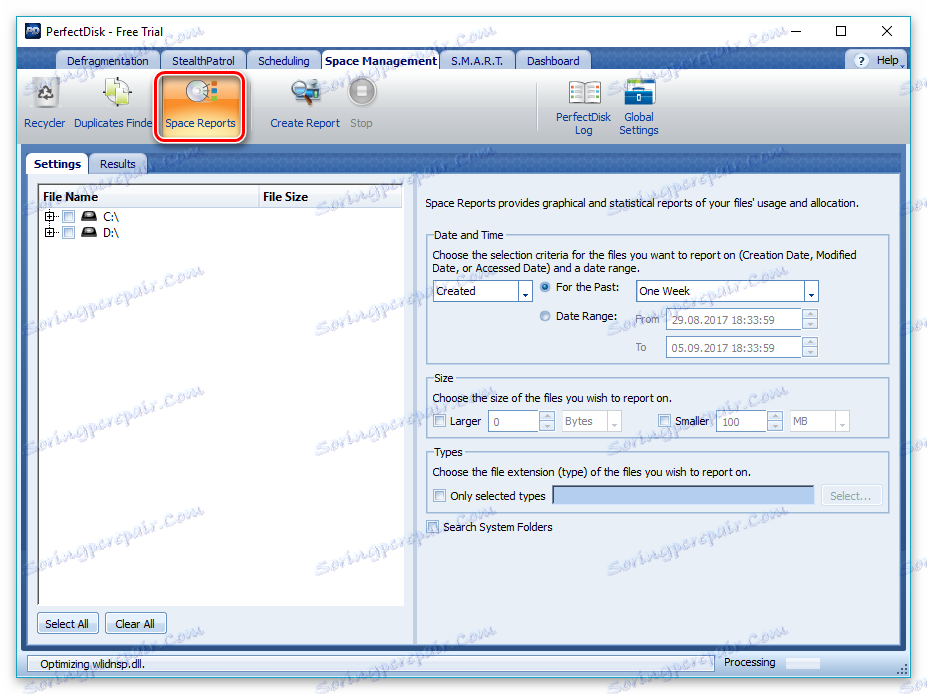Open Global Settings

[638, 108]
